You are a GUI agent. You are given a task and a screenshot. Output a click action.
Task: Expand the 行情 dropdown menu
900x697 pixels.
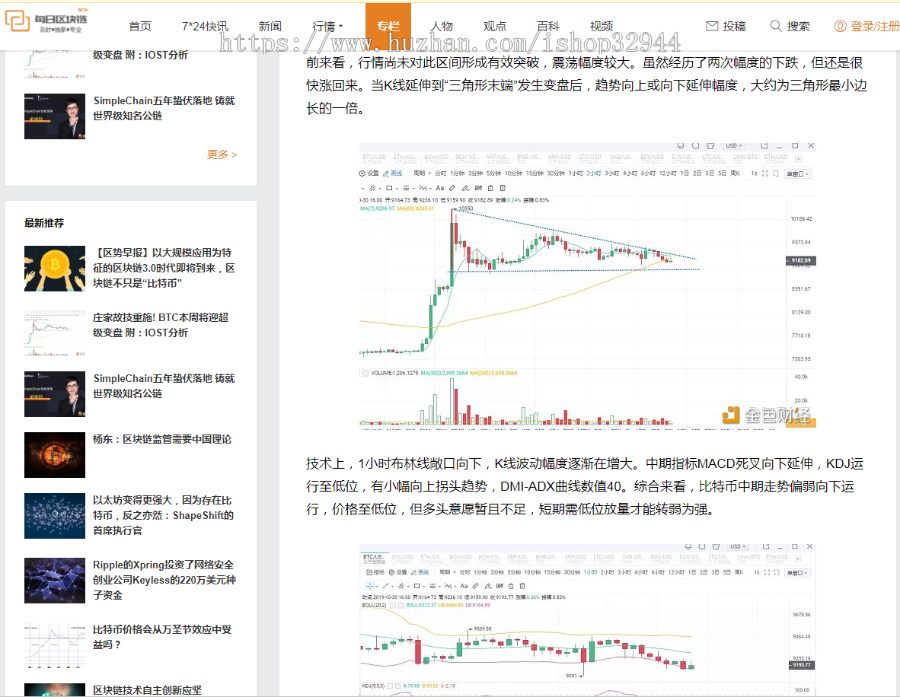pos(327,26)
